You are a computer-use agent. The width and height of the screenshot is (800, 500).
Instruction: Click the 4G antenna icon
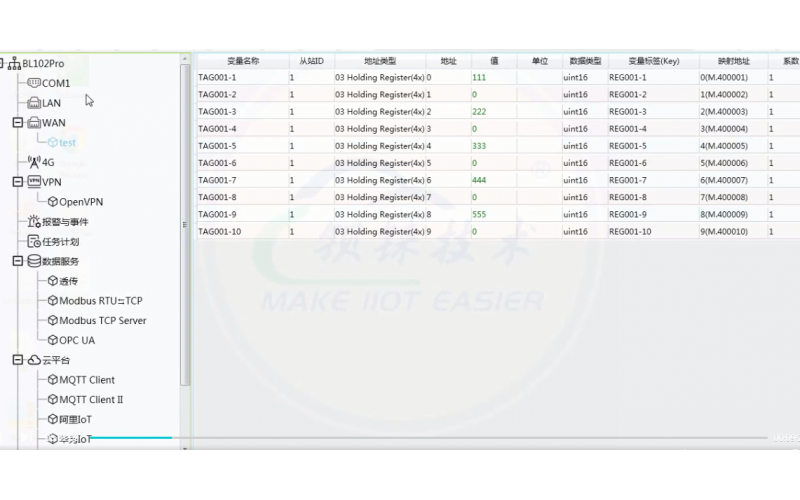click(33, 162)
